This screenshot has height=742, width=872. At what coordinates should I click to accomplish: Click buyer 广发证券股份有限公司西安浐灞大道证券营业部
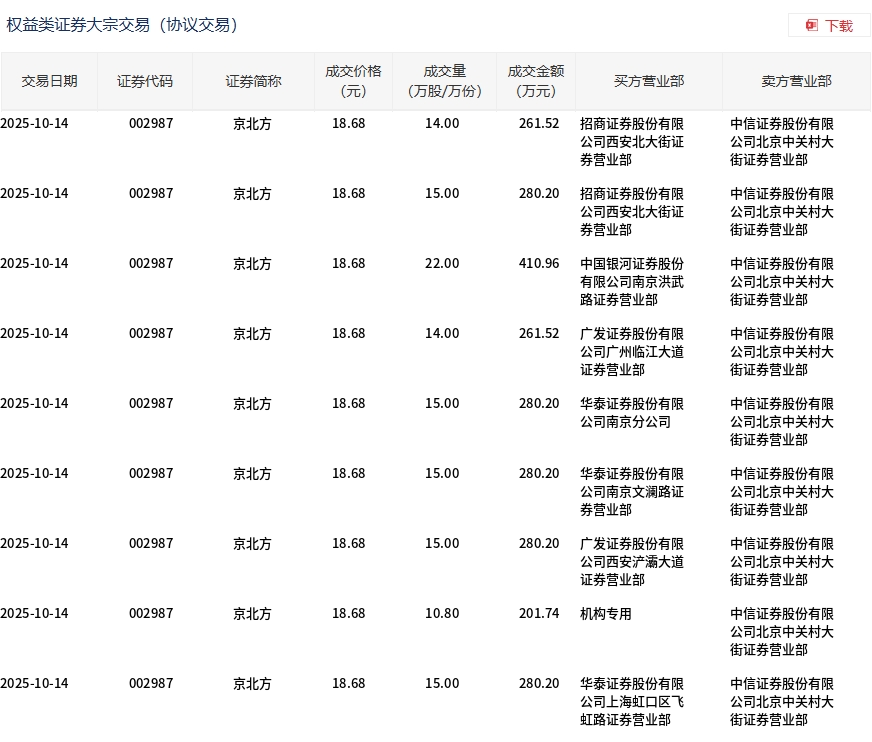tap(632, 562)
